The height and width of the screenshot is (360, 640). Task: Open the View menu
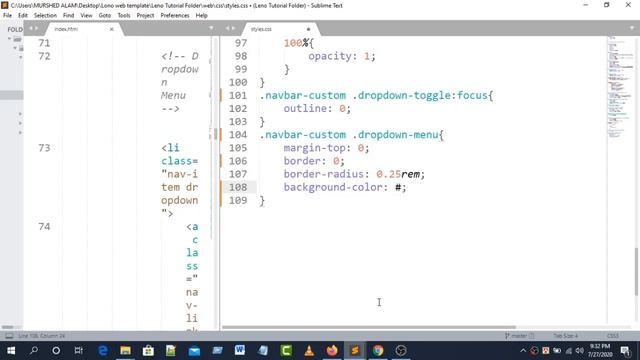[x=86, y=16]
